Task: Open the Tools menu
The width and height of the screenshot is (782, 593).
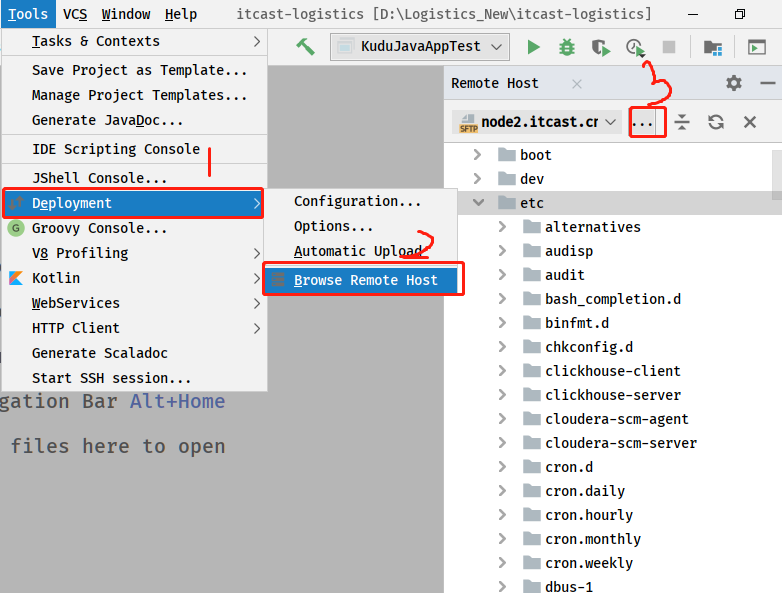Action: (x=28, y=14)
